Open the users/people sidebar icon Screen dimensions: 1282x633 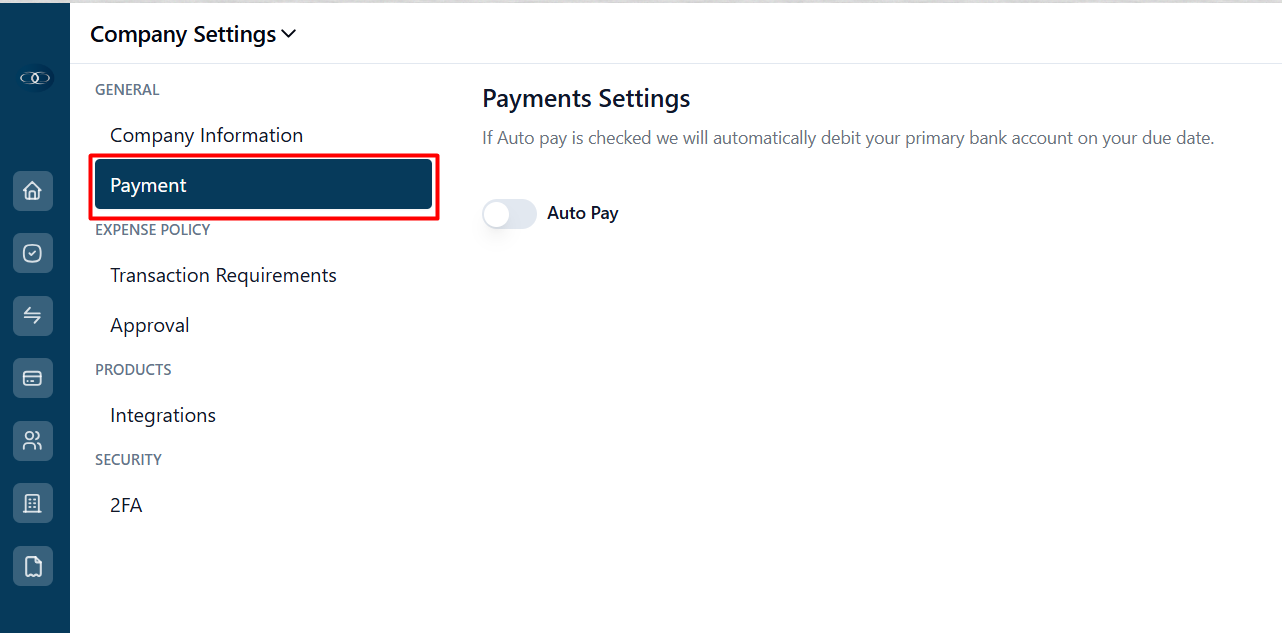tap(33, 441)
